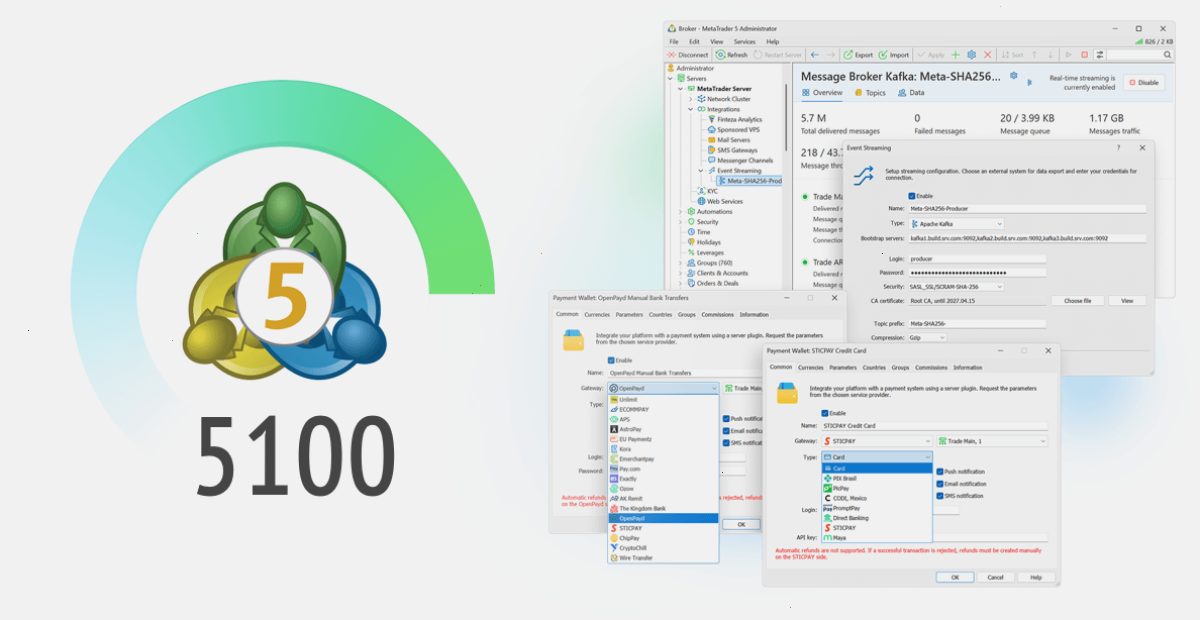Click the help question mark in Event Streaming
This screenshot has width=1200, height=620.
1118,148
